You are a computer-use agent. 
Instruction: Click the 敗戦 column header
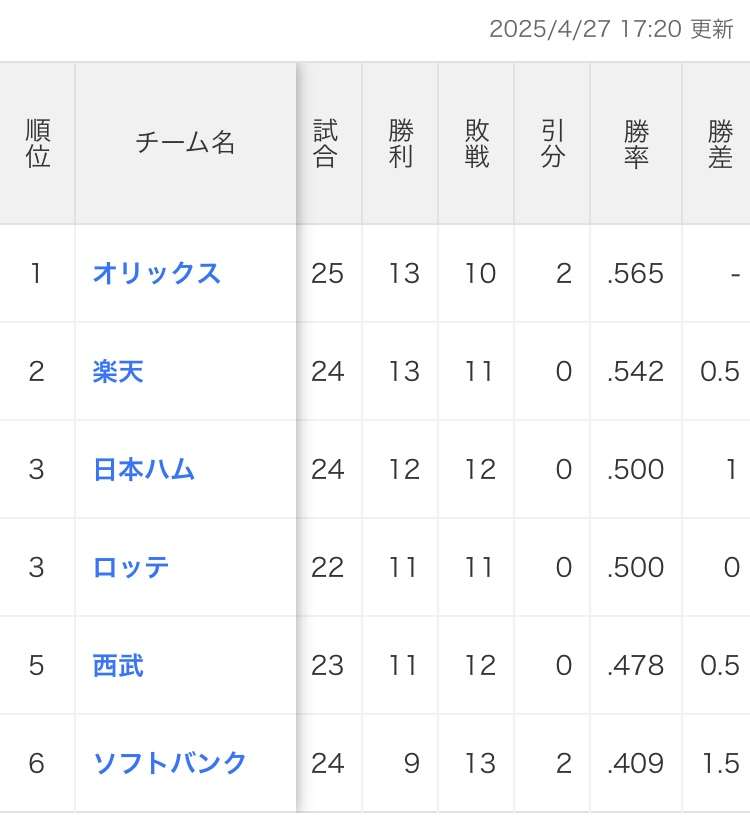click(477, 143)
